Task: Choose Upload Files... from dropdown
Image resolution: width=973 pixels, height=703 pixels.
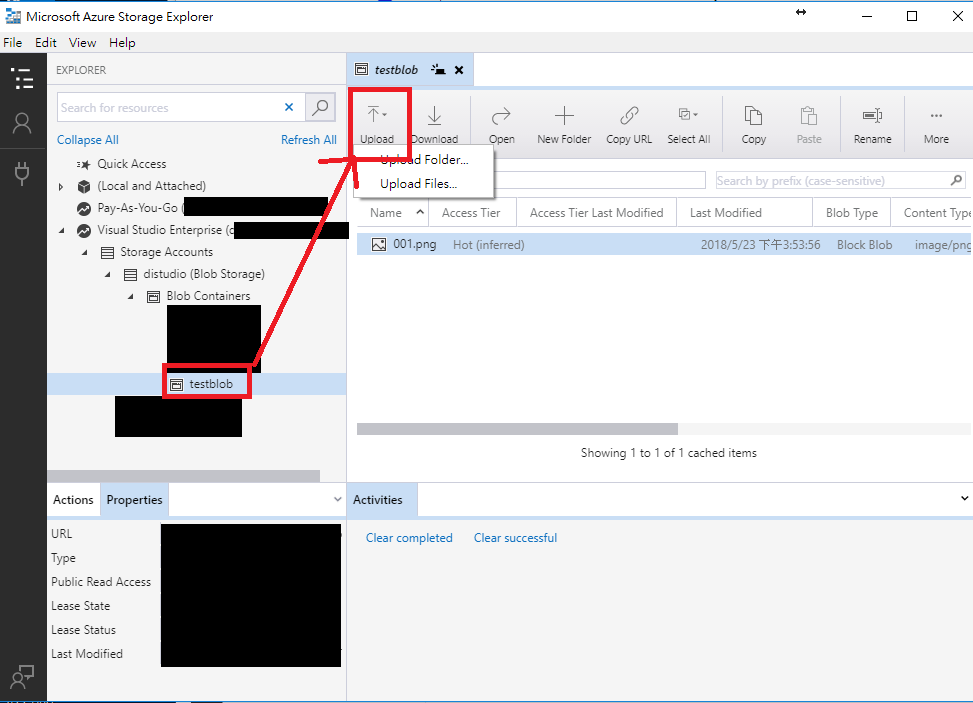Action: point(424,184)
